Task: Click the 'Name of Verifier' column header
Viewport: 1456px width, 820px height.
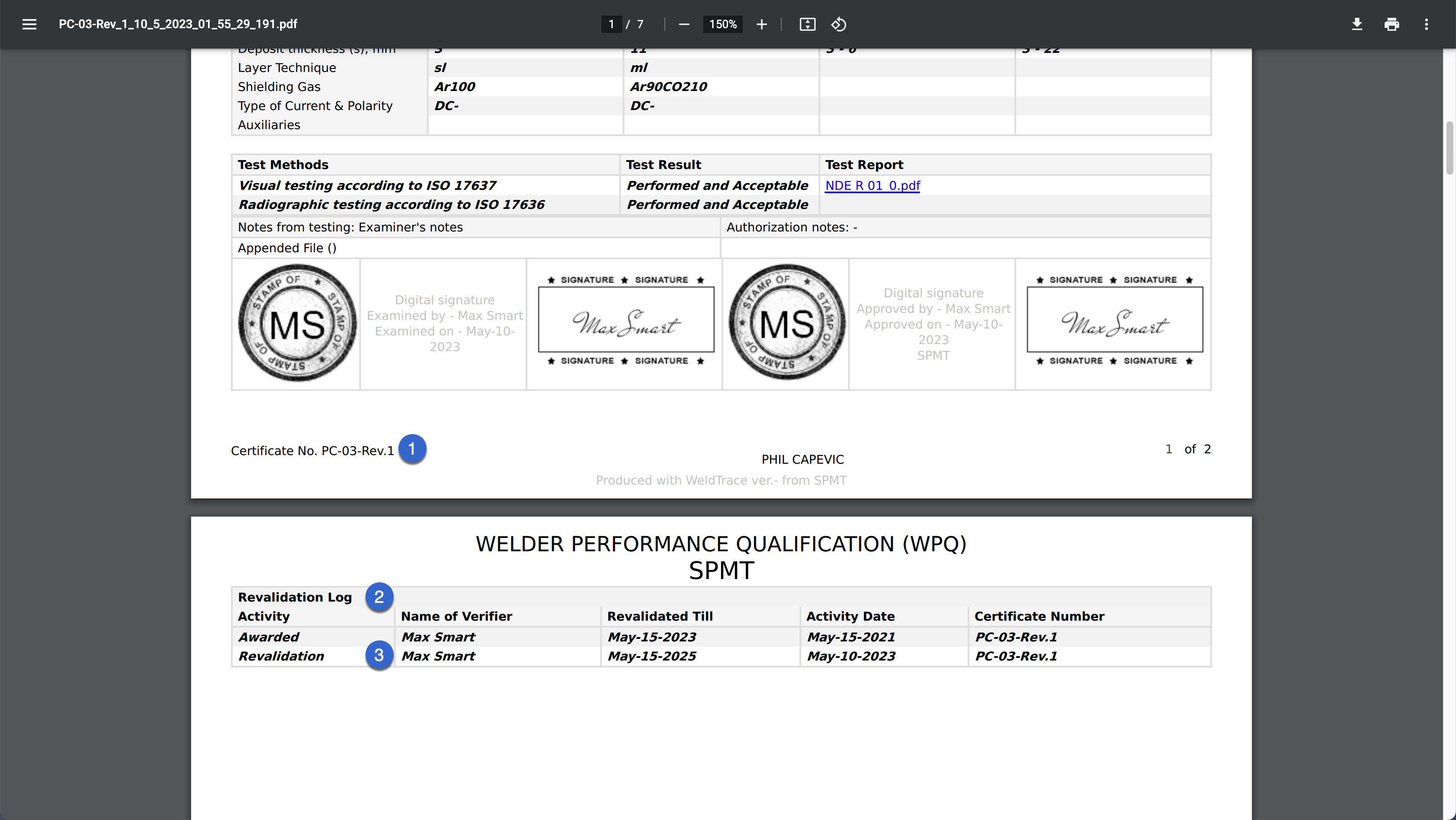Action: 456,616
